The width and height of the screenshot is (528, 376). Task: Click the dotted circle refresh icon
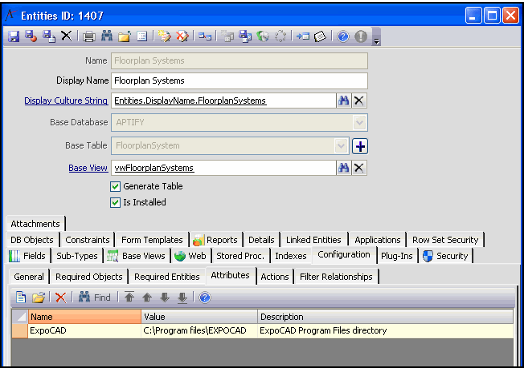click(x=280, y=36)
